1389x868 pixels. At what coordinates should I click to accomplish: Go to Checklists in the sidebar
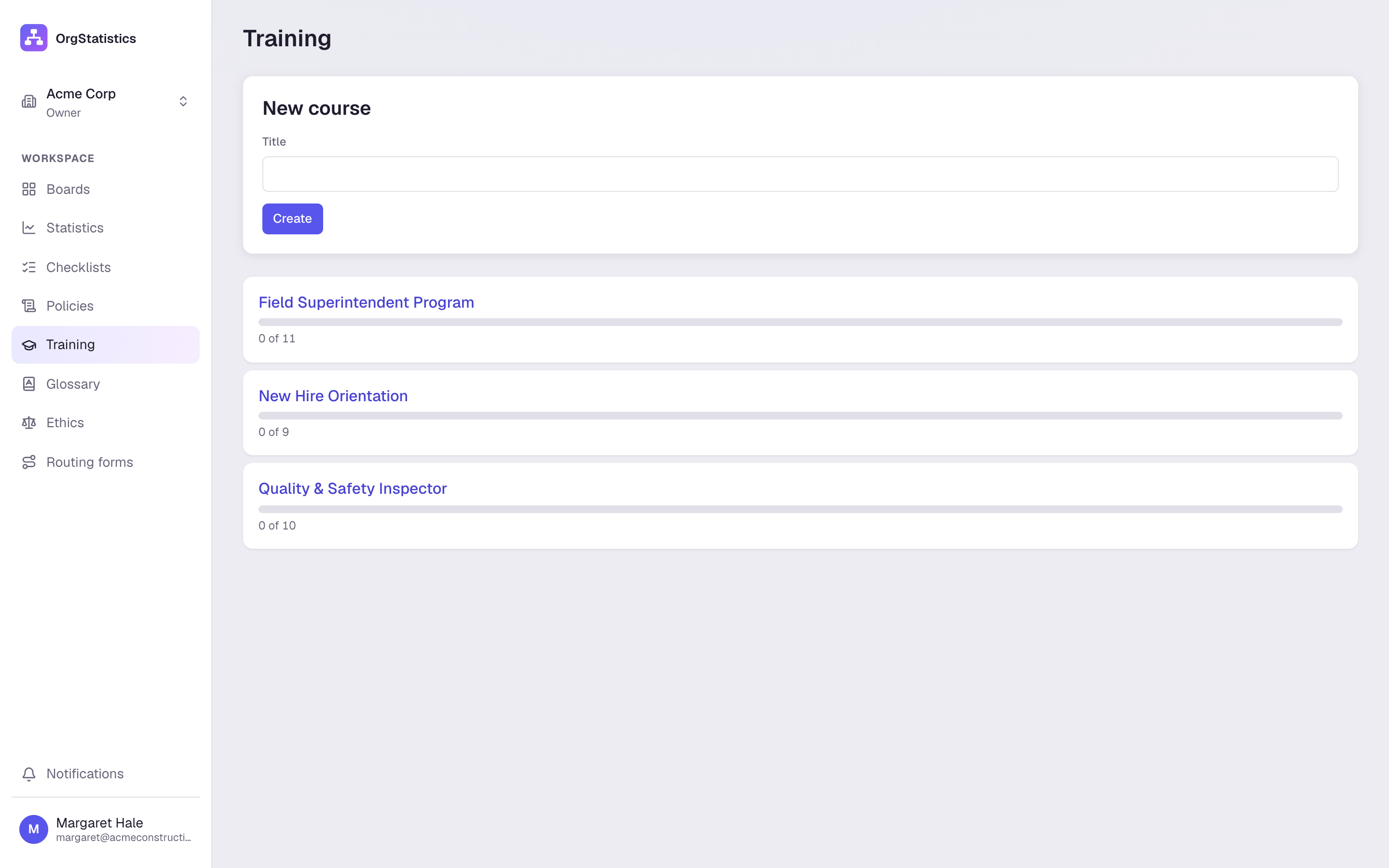(x=106, y=268)
